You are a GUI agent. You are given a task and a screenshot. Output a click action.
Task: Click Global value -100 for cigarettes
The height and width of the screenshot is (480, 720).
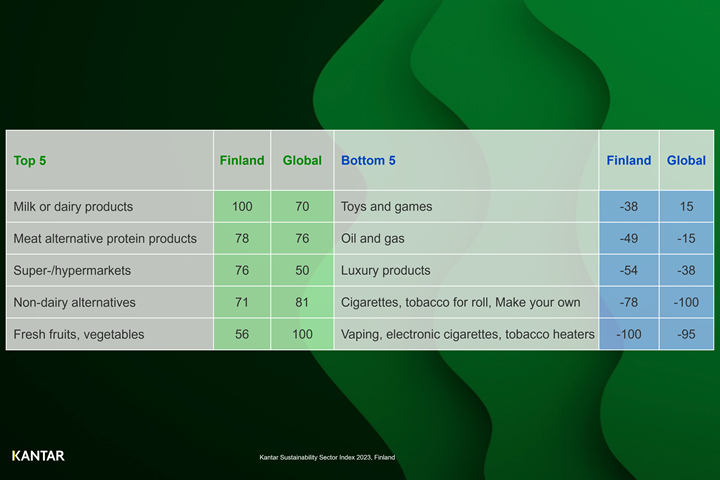(x=686, y=302)
